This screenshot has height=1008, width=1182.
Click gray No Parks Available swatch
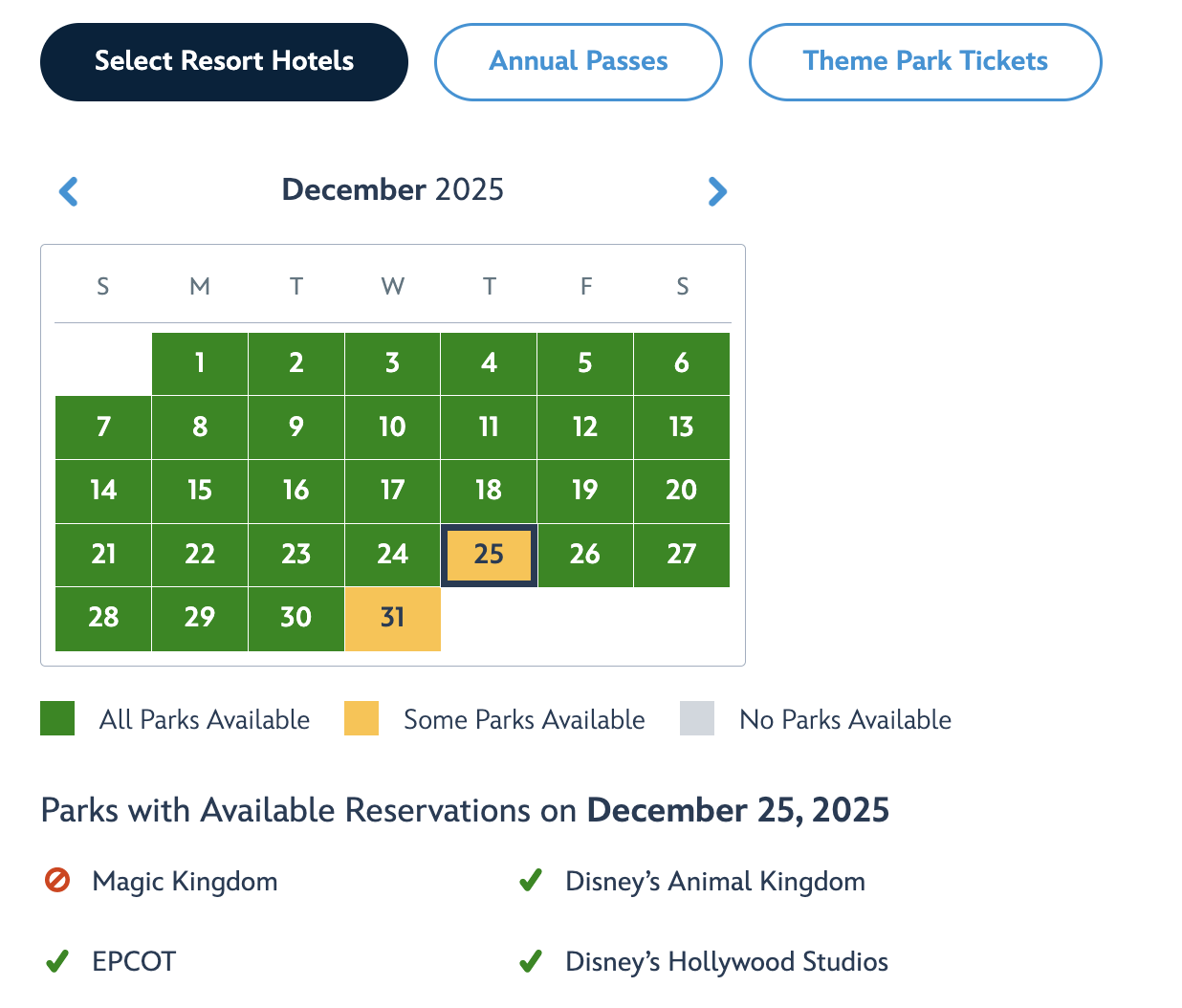[697, 718]
